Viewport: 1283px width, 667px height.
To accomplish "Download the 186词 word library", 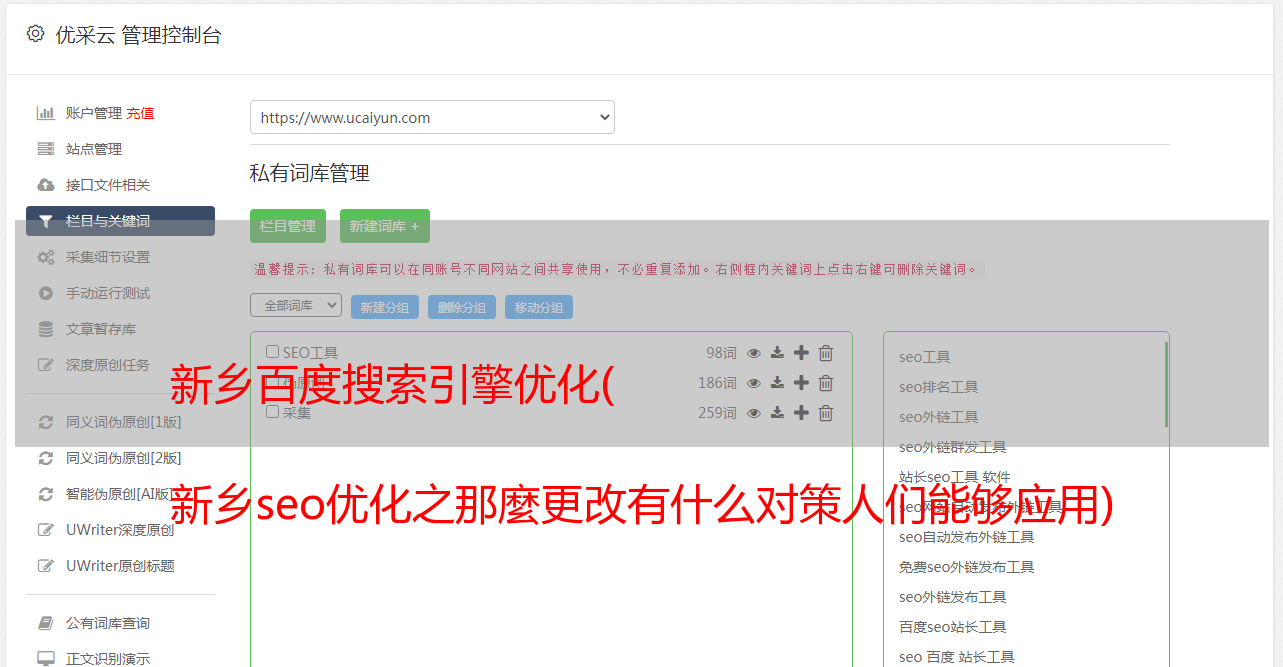I will pos(777,383).
